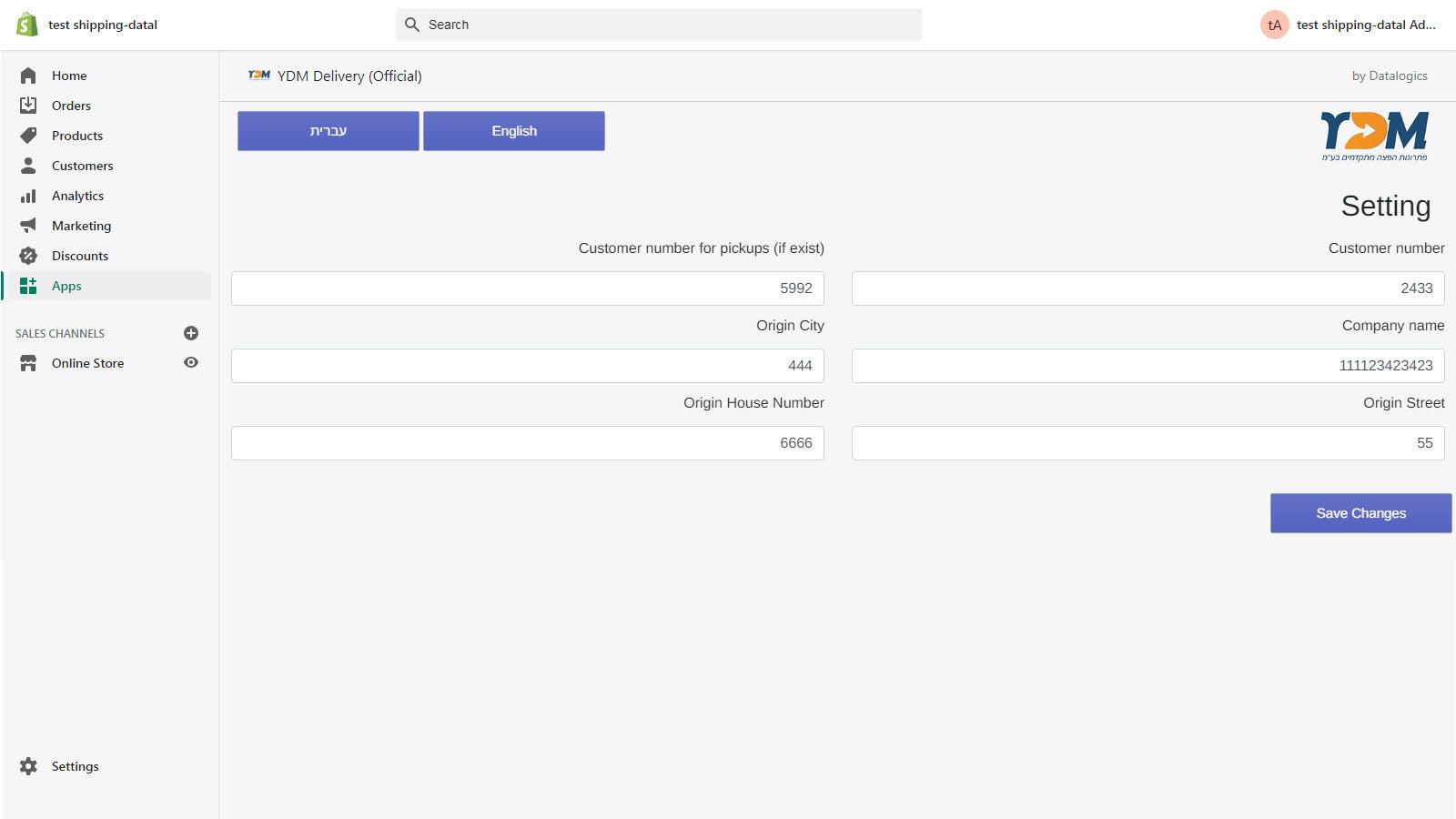This screenshot has width=1456, height=819.
Task: Open the Marketing section
Action: click(x=82, y=226)
